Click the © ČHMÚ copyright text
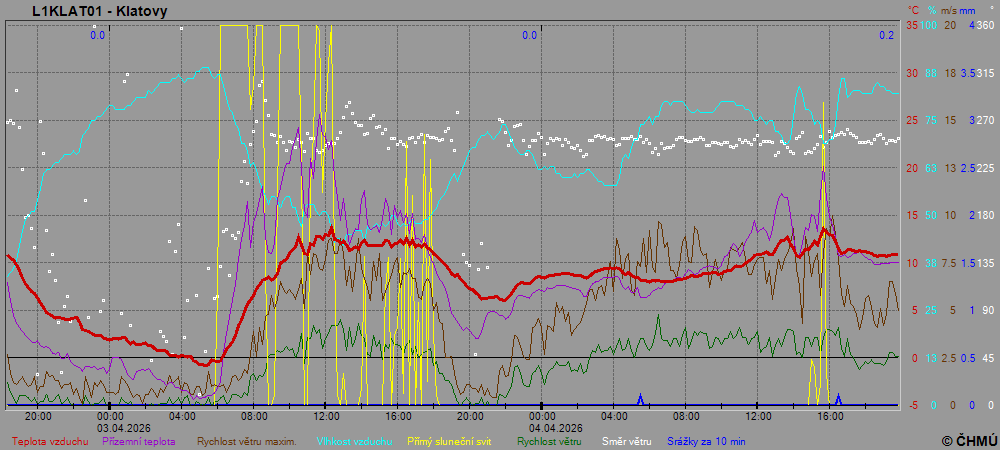This screenshot has width=1000, height=450. pyautogui.click(x=969, y=440)
